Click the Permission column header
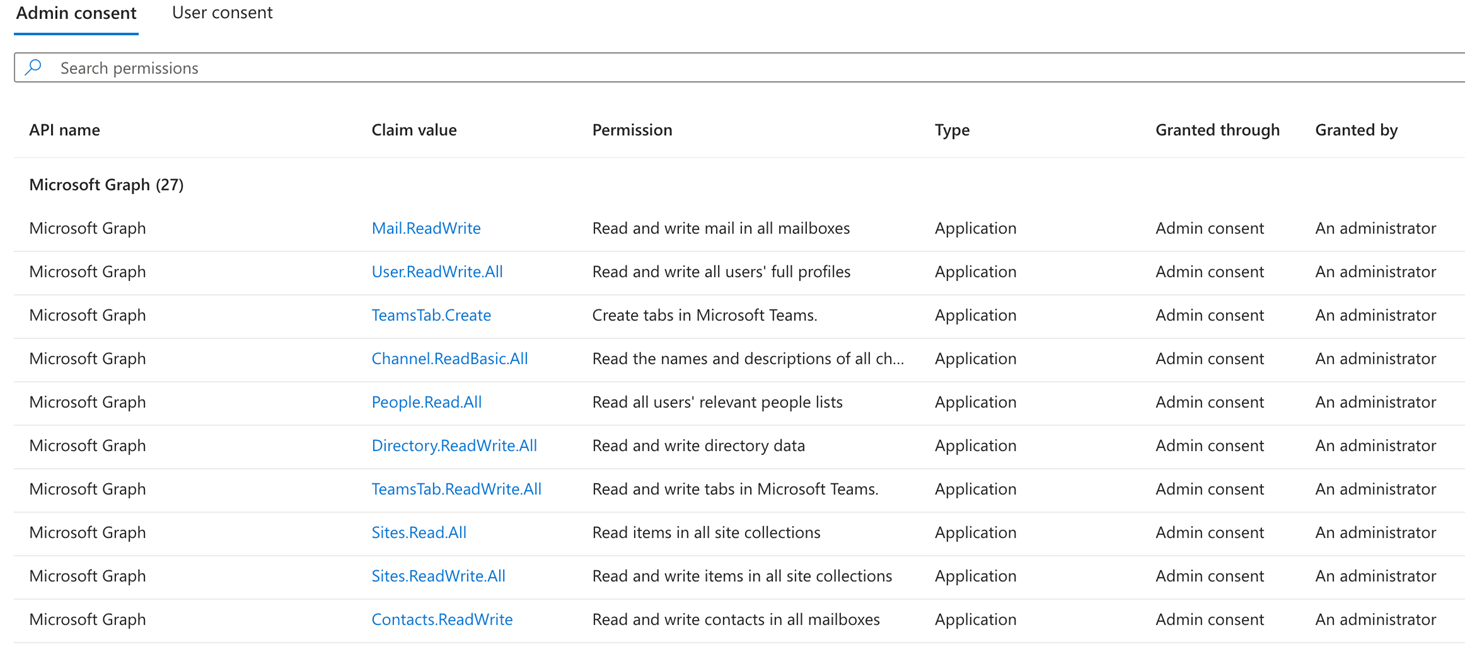The image size is (1465, 649). [x=632, y=130]
